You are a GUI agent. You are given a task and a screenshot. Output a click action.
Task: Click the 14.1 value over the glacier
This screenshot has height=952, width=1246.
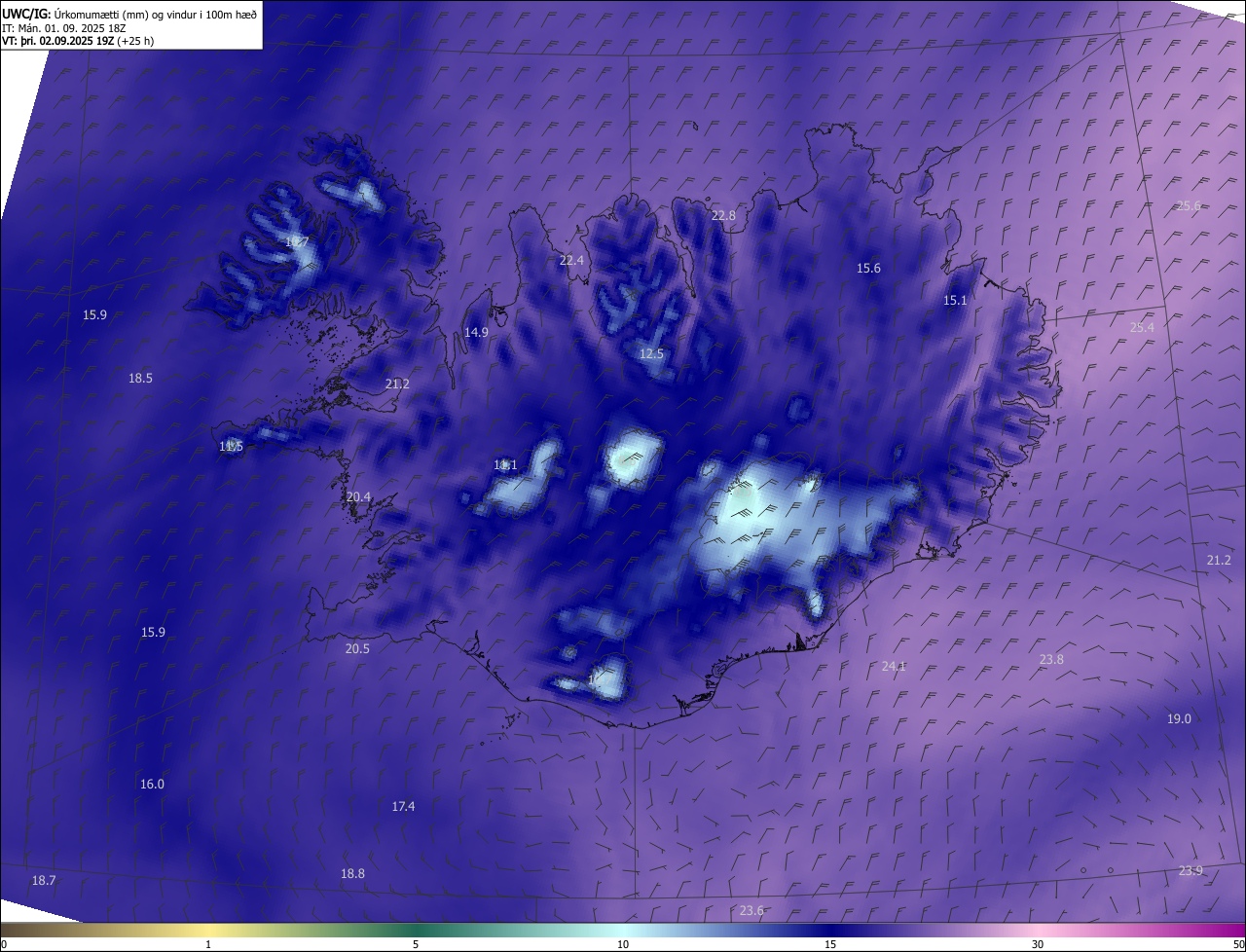[505, 464]
